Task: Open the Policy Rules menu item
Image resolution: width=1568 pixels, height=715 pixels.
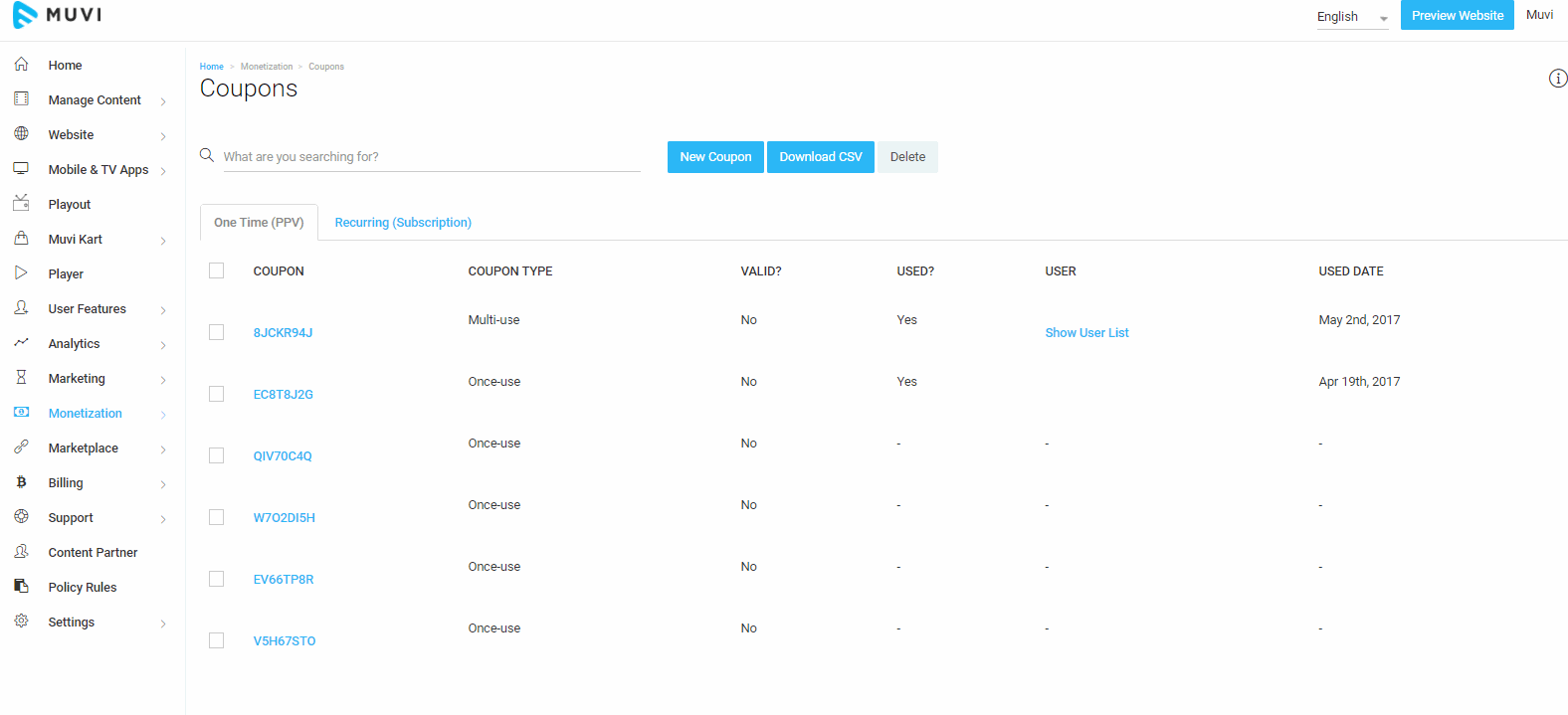Action: [x=83, y=588]
